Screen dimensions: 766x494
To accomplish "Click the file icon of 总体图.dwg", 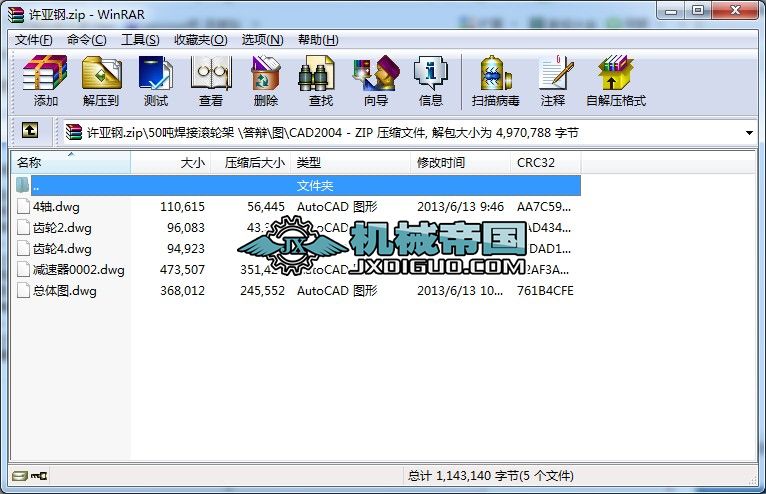I will (23, 290).
